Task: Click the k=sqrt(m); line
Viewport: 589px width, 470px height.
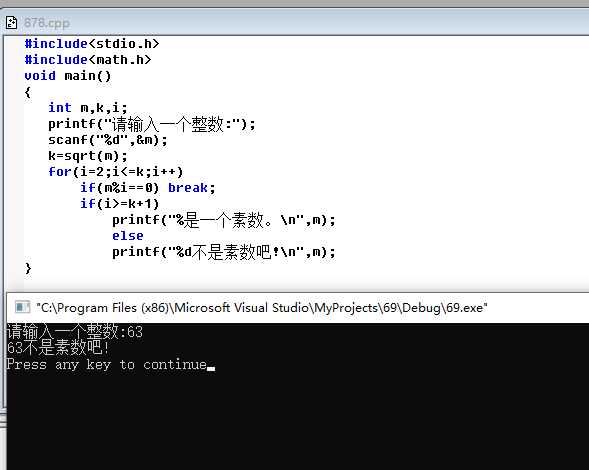Action: click(88, 156)
